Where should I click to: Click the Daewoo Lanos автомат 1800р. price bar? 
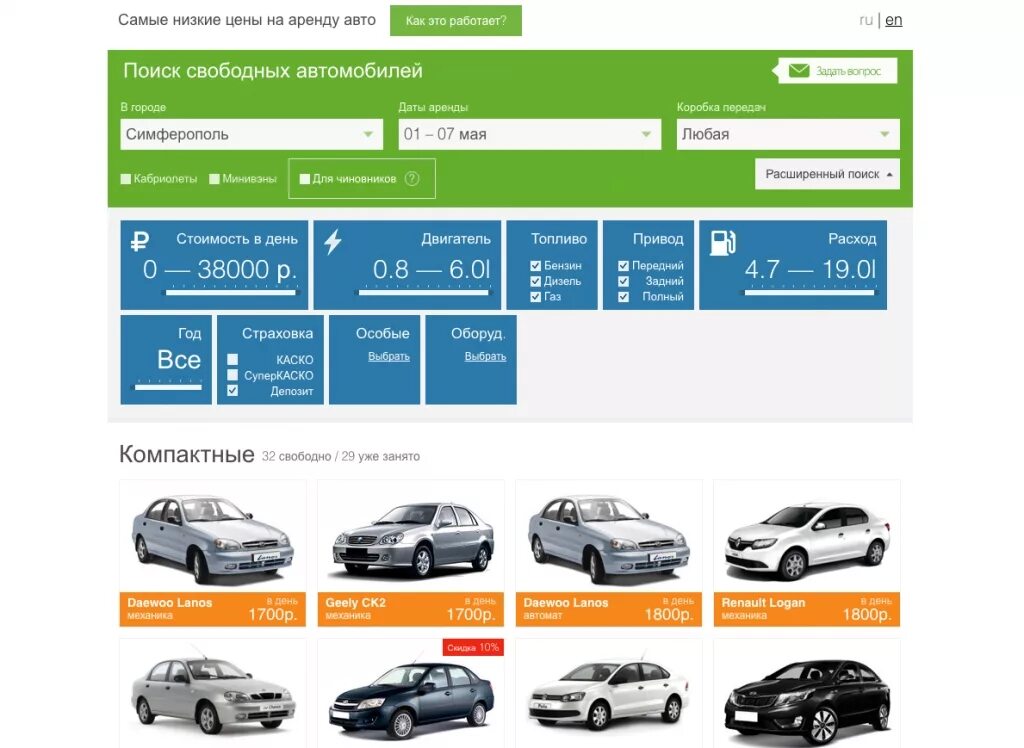(609, 610)
